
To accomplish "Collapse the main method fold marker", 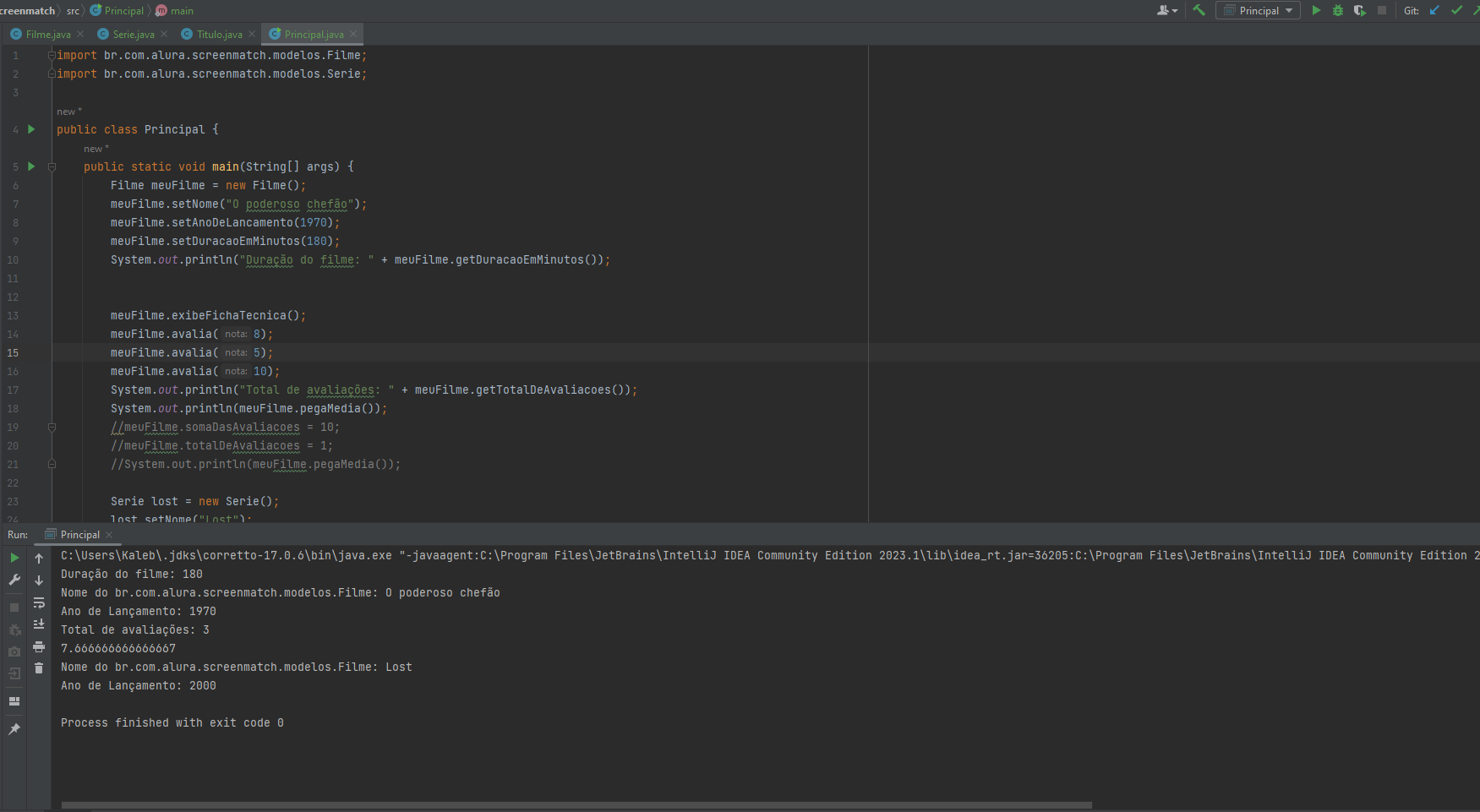I will coord(52,166).
